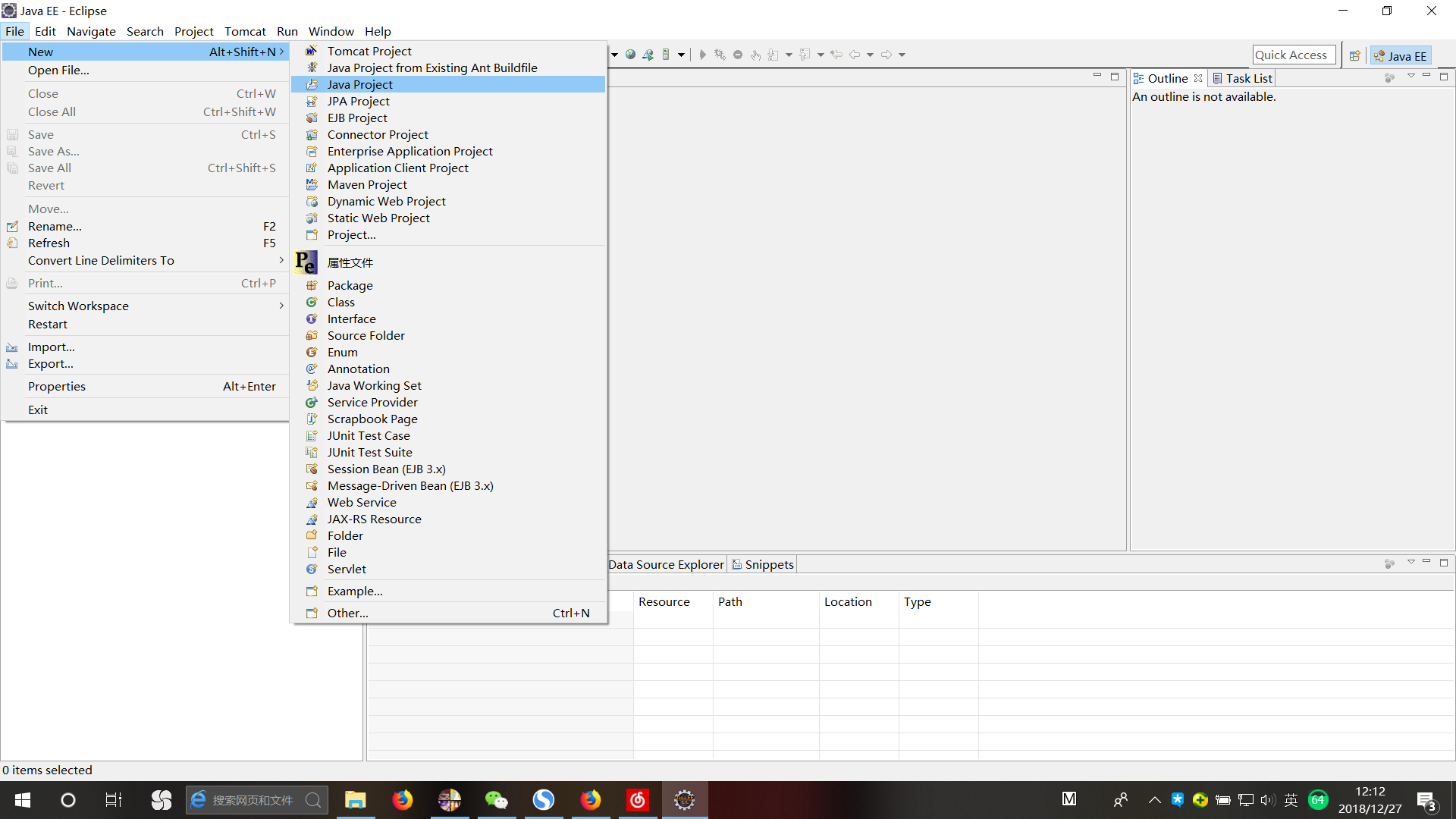Viewport: 1456px width, 819px height.
Task: Open Firefox from the Windows taskbar
Action: click(403, 800)
